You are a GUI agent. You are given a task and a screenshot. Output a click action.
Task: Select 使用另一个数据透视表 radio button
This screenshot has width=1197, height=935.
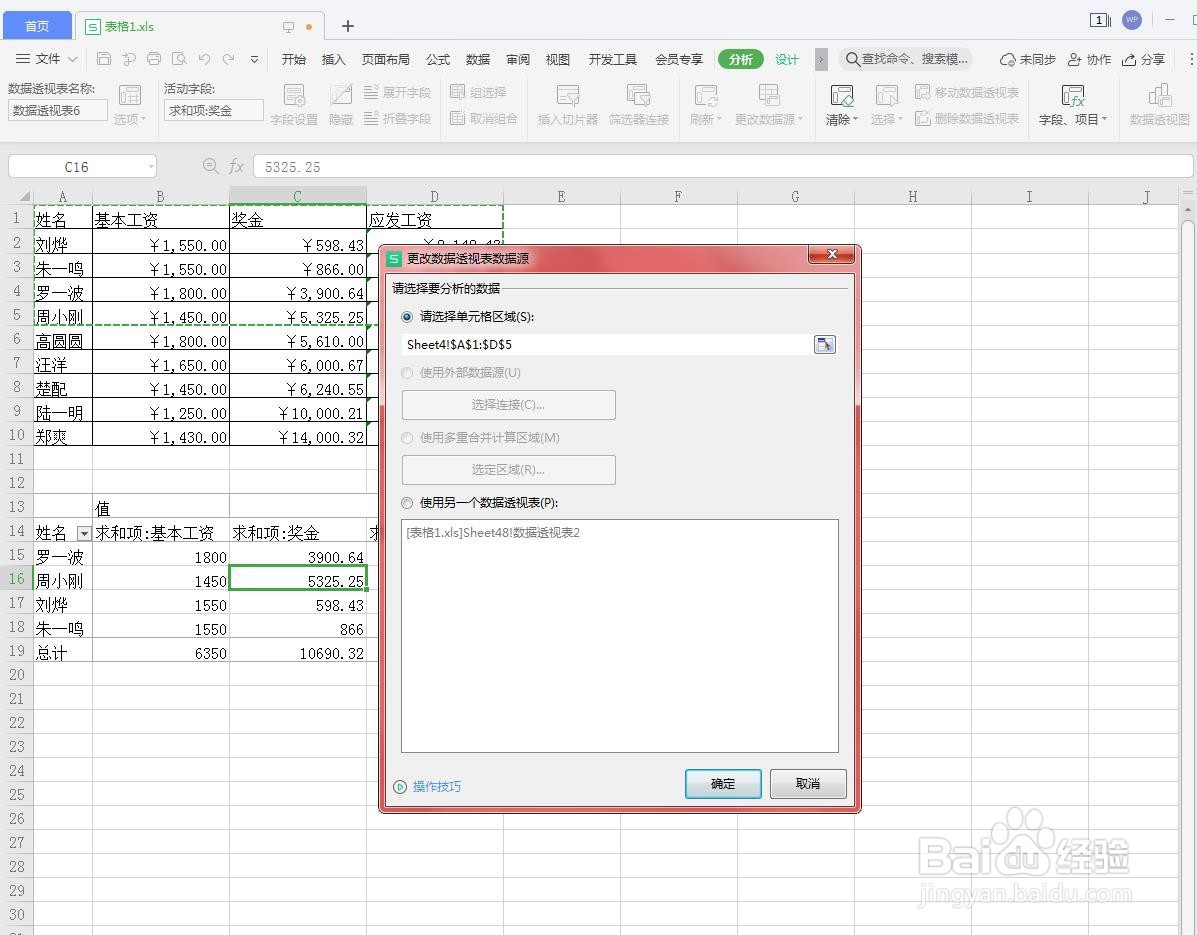pyautogui.click(x=407, y=502)
